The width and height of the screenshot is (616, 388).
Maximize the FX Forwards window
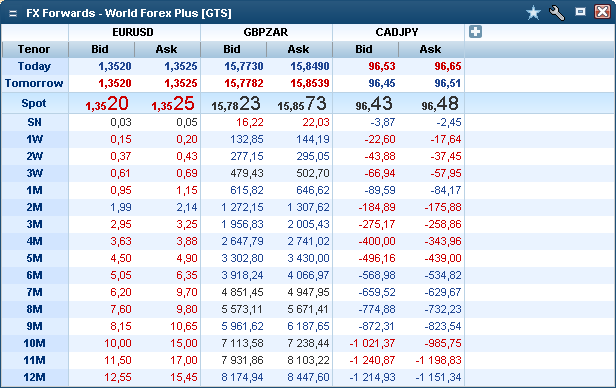580,12
